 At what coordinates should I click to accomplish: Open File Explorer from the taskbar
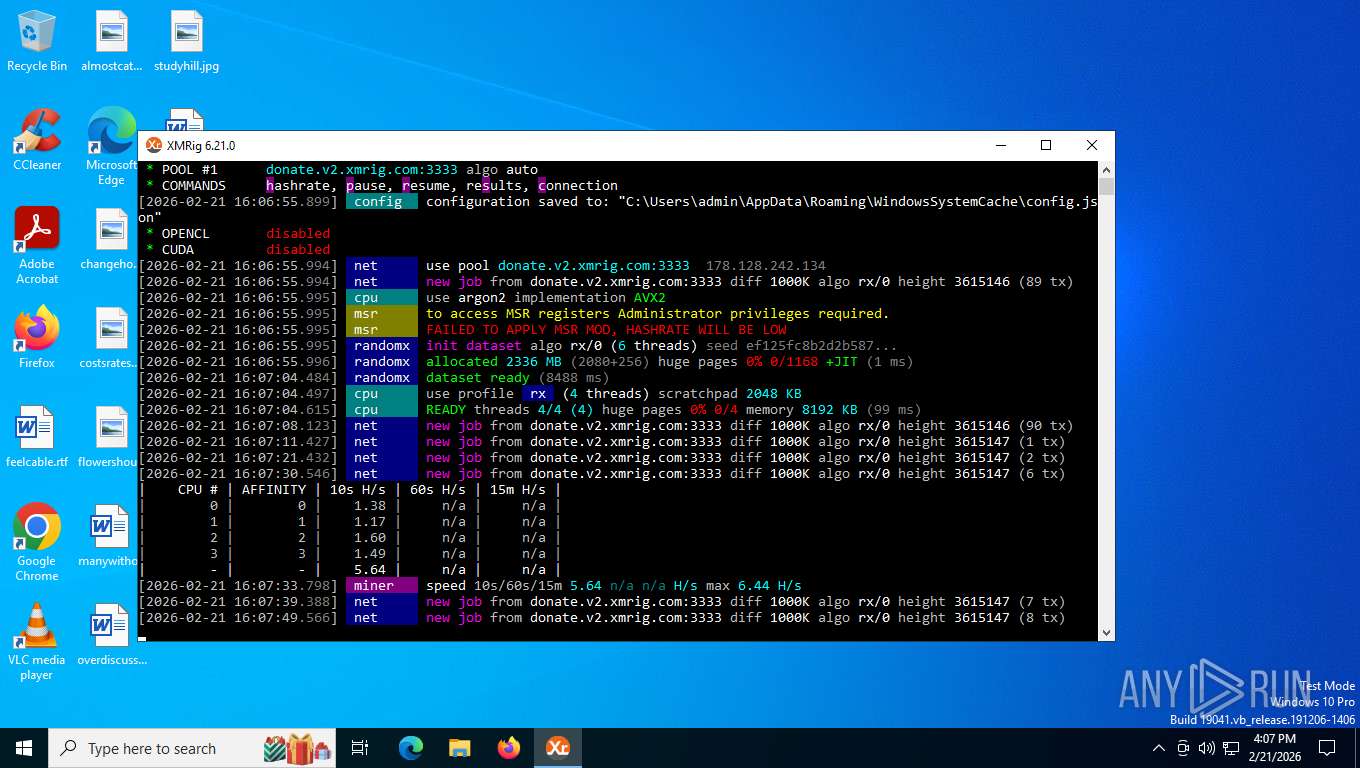460,748
